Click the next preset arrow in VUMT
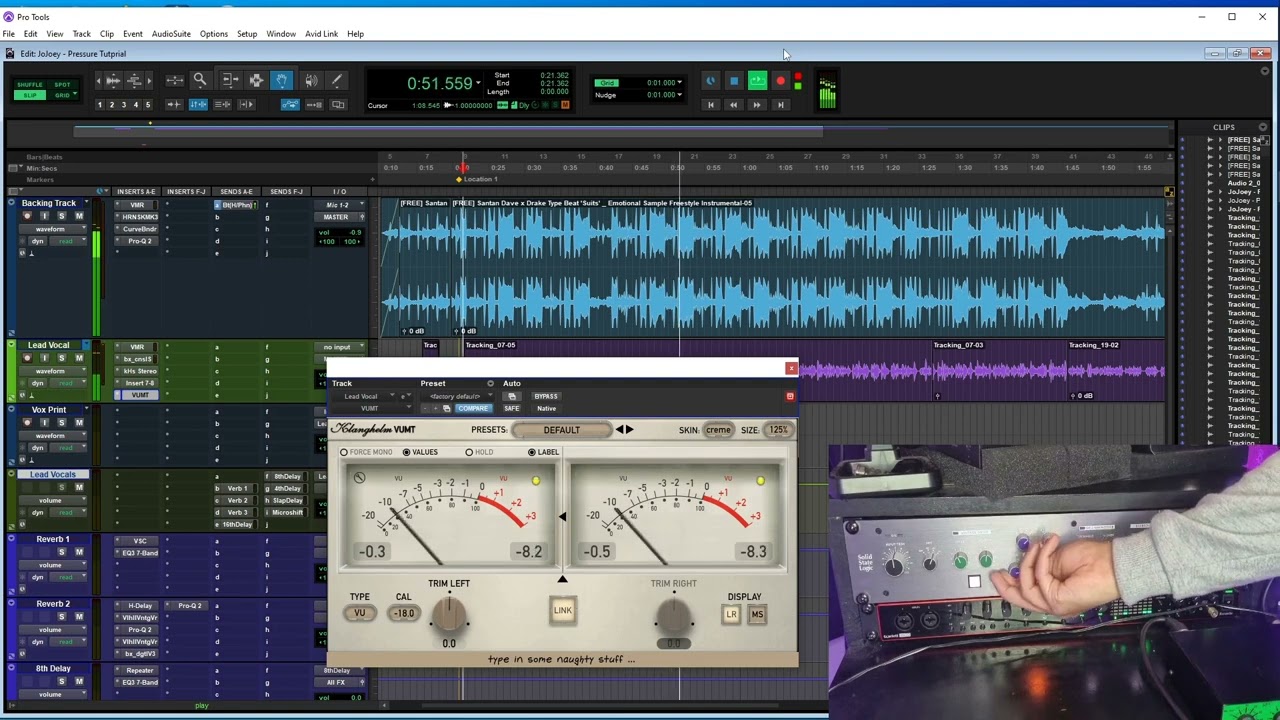Viewport: 1280px width, 720px height. click(629, 430)
